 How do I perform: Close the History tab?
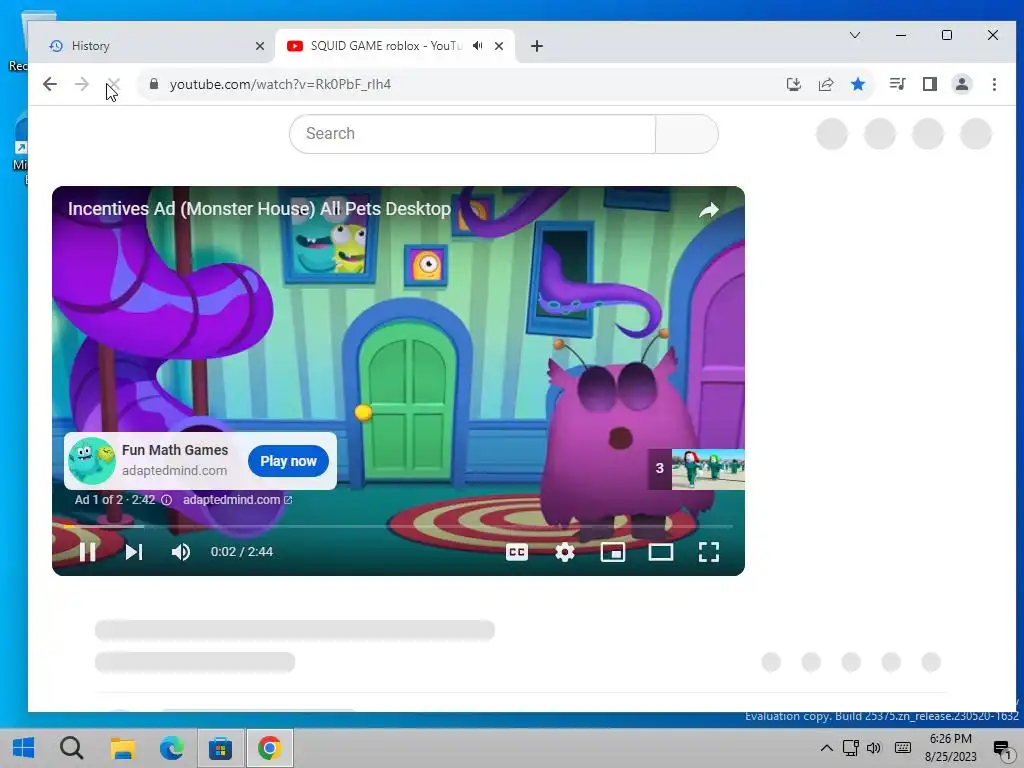coord(260,46)
